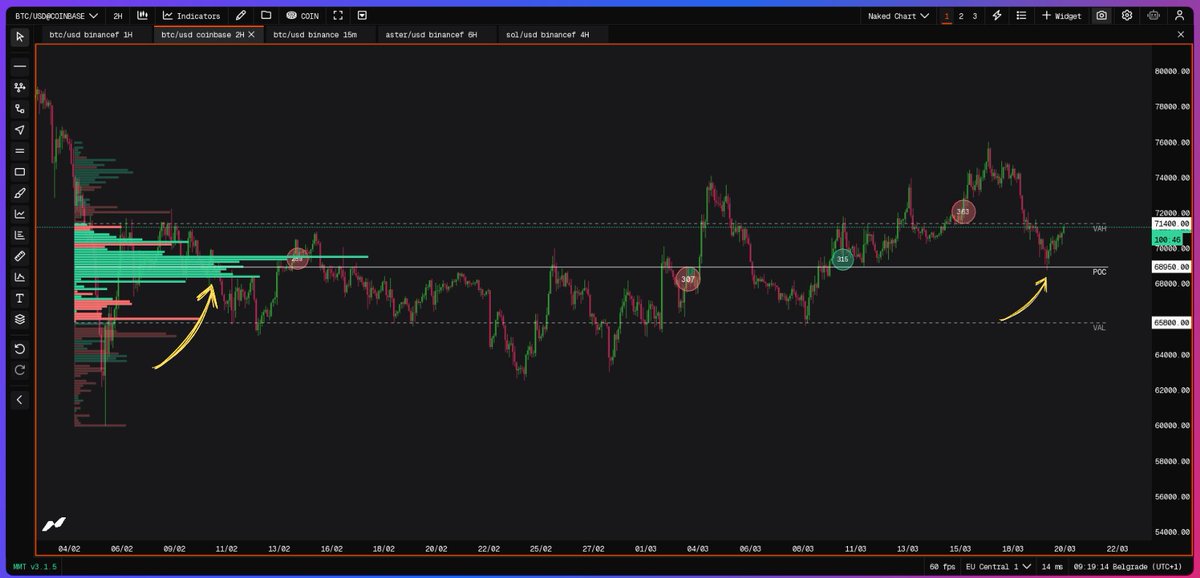Select the cursor pointer tool
This screenshot has width=1200, height=578.
[x=20, y=37]
